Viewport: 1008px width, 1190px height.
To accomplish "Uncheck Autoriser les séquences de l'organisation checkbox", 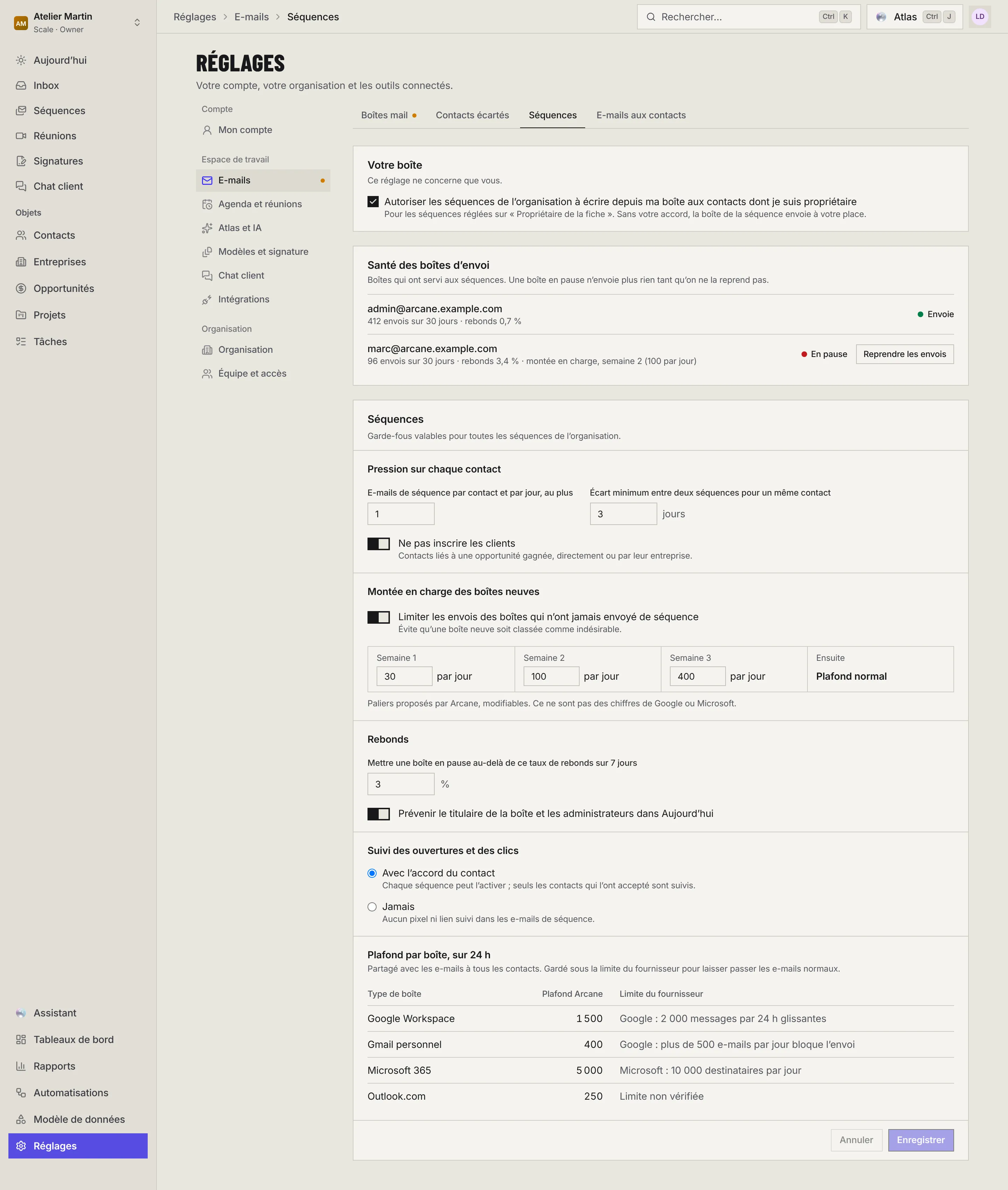I will 373,202.
